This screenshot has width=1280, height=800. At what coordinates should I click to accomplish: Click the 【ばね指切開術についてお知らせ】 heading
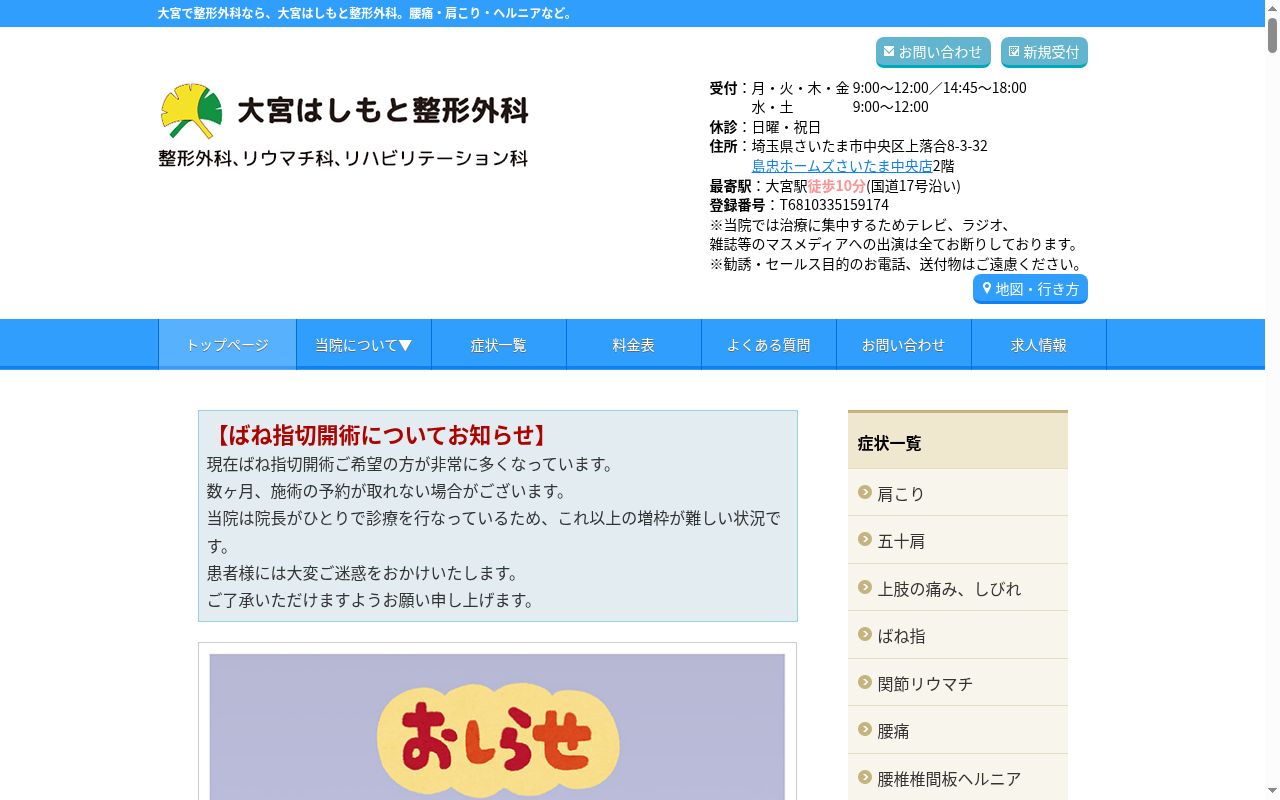(379, 435)
